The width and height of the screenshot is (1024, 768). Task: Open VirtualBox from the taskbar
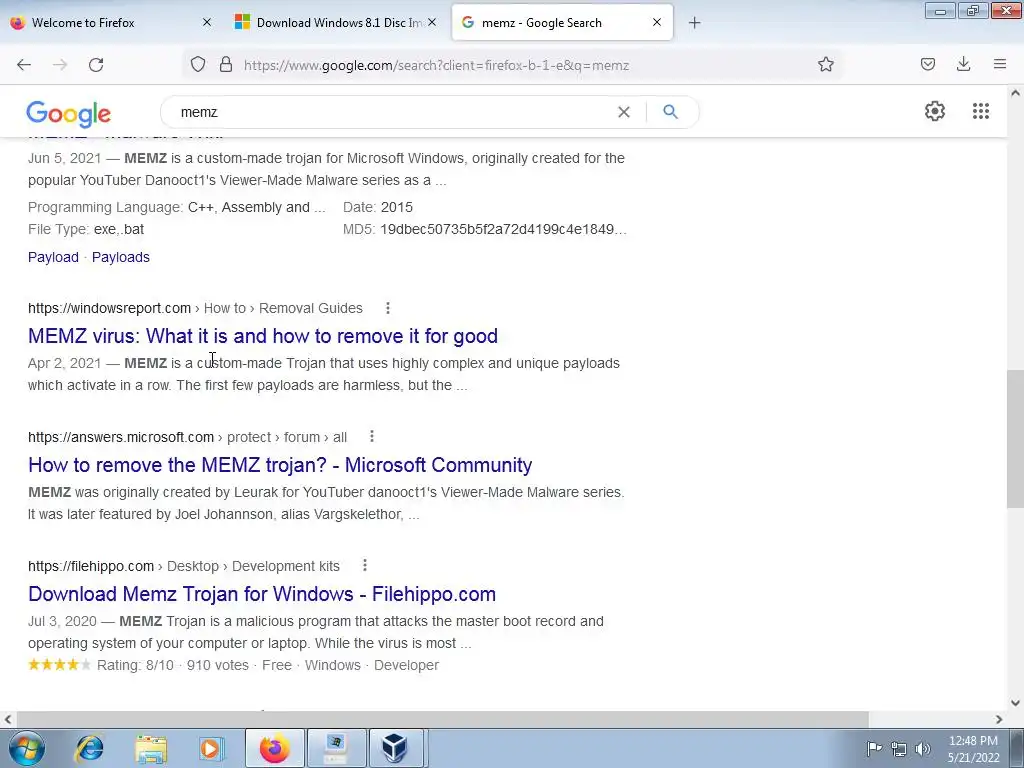tap(394, 748)
